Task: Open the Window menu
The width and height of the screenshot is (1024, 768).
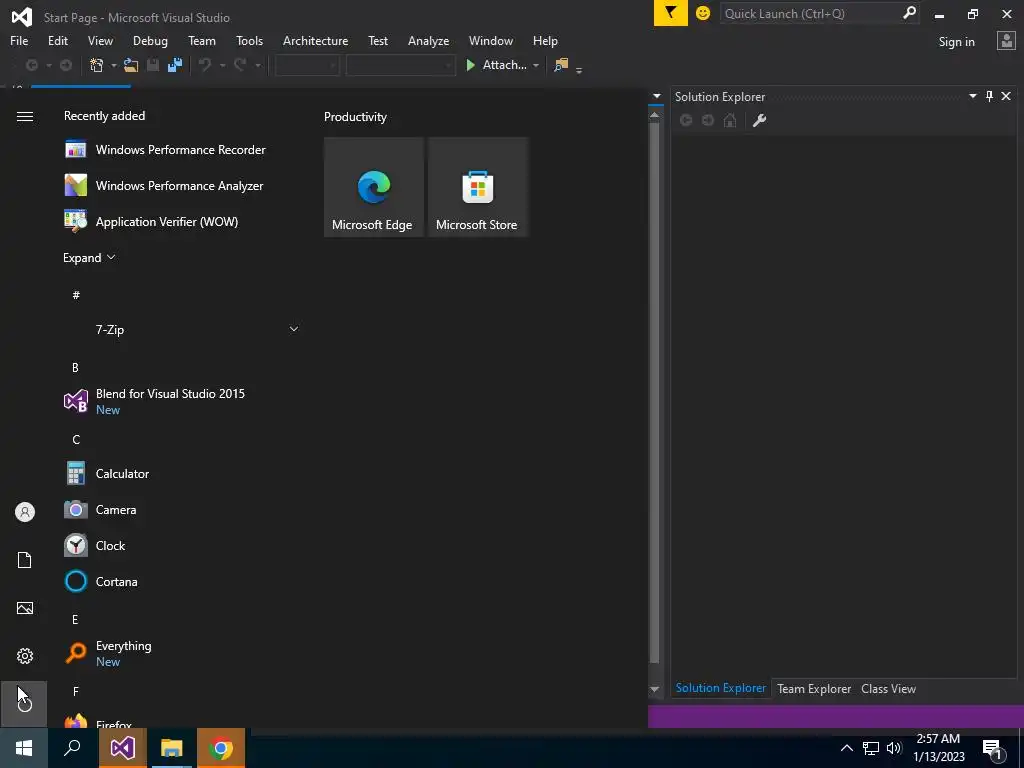Action: coord(490,40)
